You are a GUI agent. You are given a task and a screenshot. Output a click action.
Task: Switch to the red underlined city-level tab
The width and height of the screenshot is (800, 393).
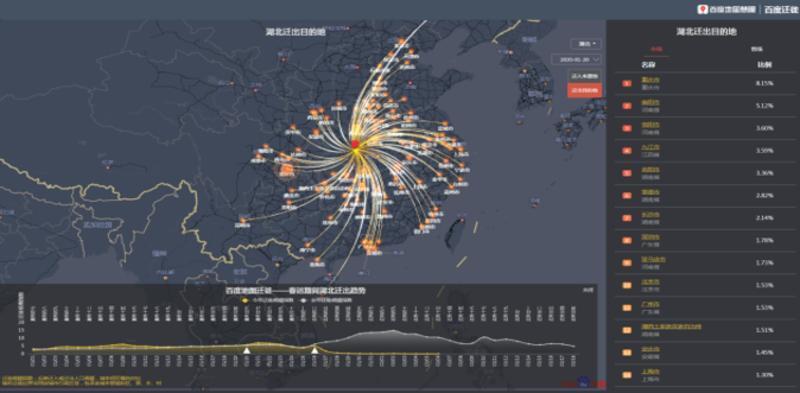(x=656, y=50)
